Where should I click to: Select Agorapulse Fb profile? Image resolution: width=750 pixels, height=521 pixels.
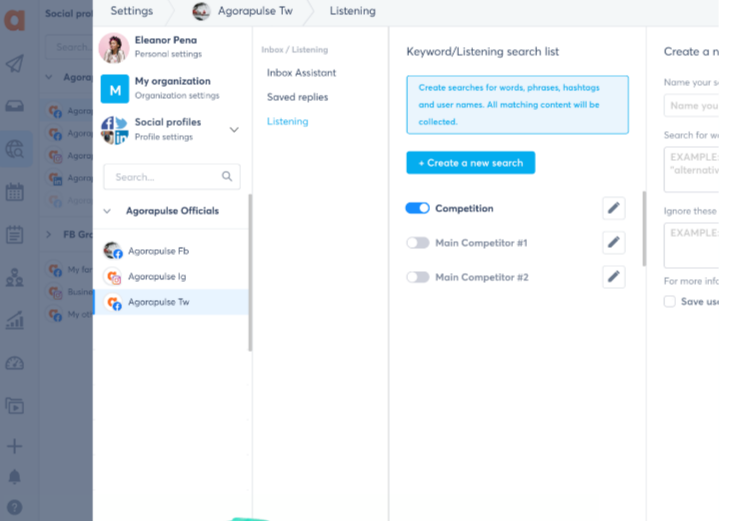click(x=171, y=251)
